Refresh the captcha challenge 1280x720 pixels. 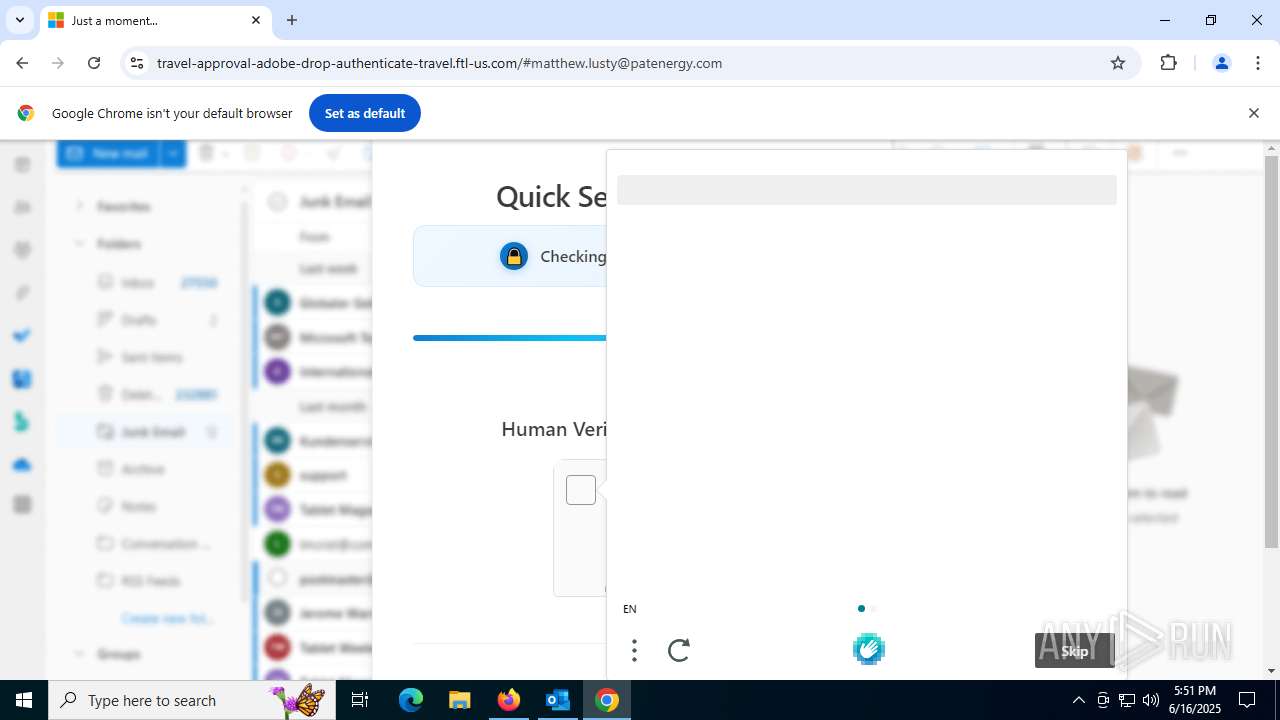click(679, 651)
